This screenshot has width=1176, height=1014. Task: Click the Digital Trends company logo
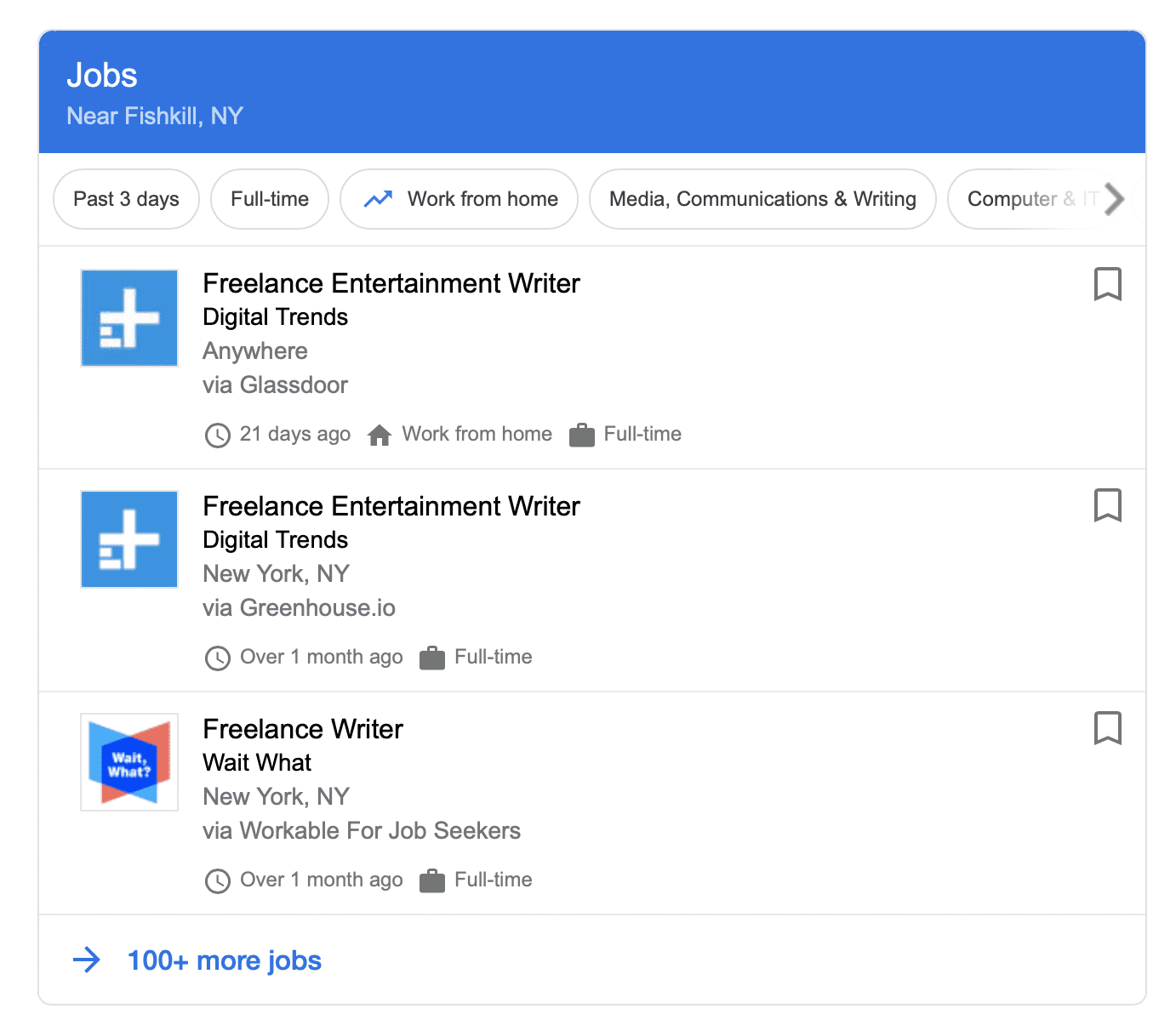(128, 317)
